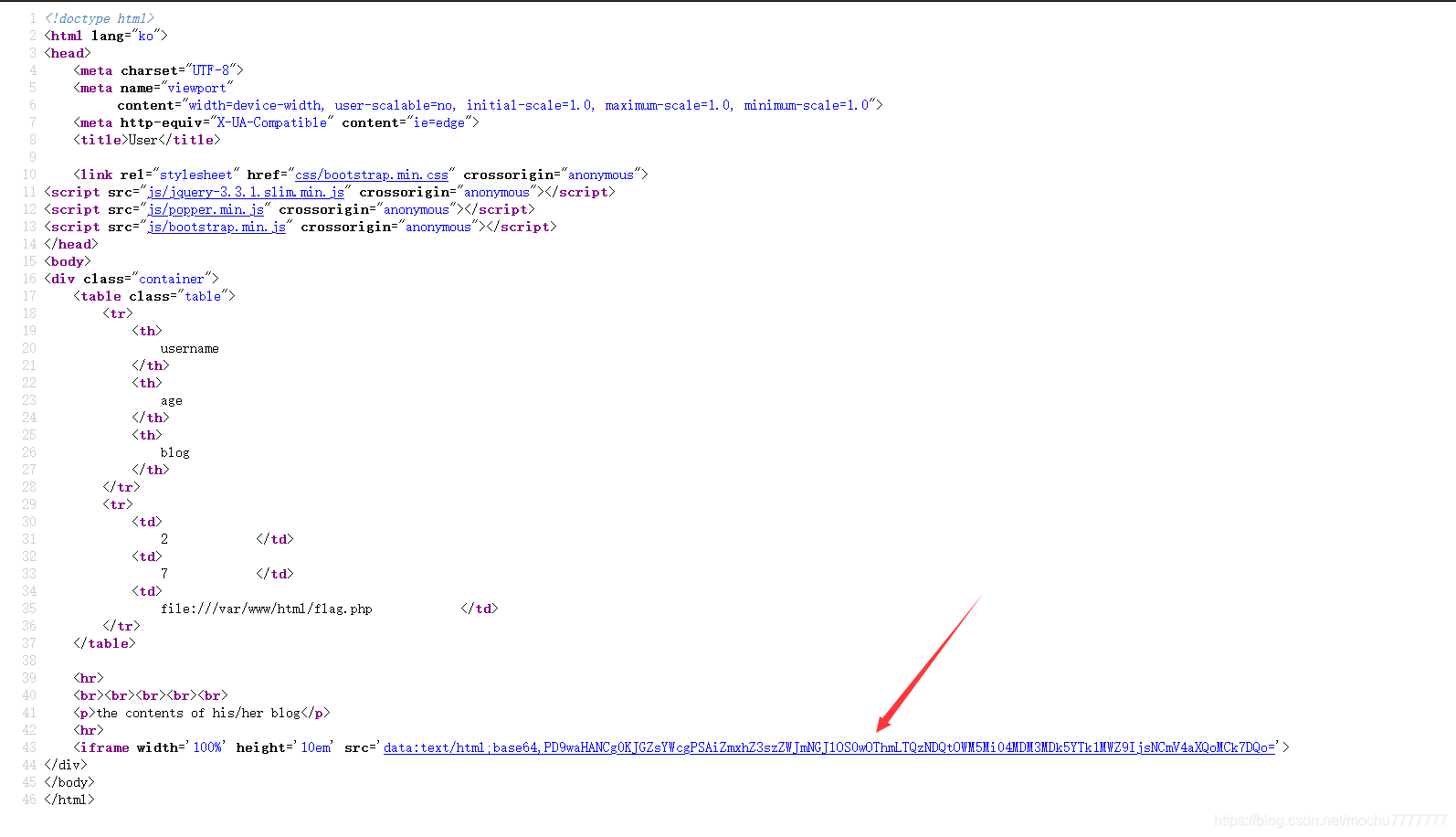1456x837 pixels.
Task: Click the 'width=device-width' content value
Action: point(256,105)
